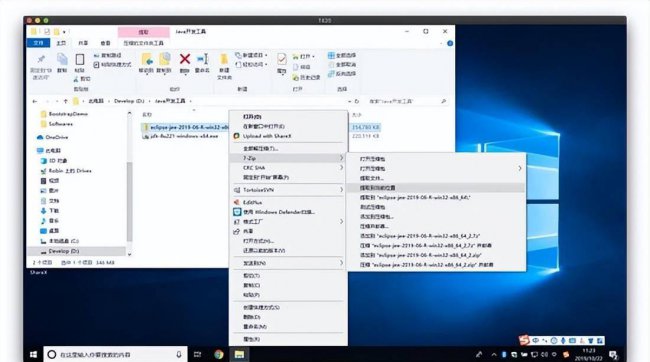Click the Task View taskbar icon

(198, 354)
